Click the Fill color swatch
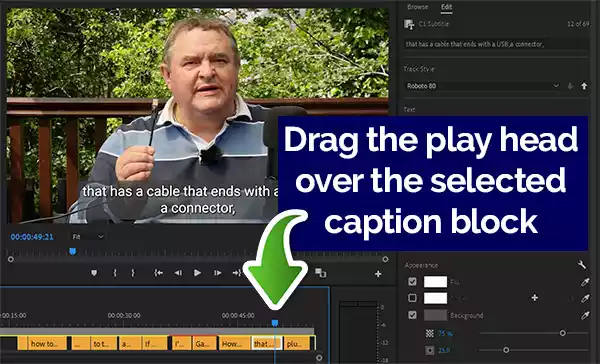 (x=435, y=282)
